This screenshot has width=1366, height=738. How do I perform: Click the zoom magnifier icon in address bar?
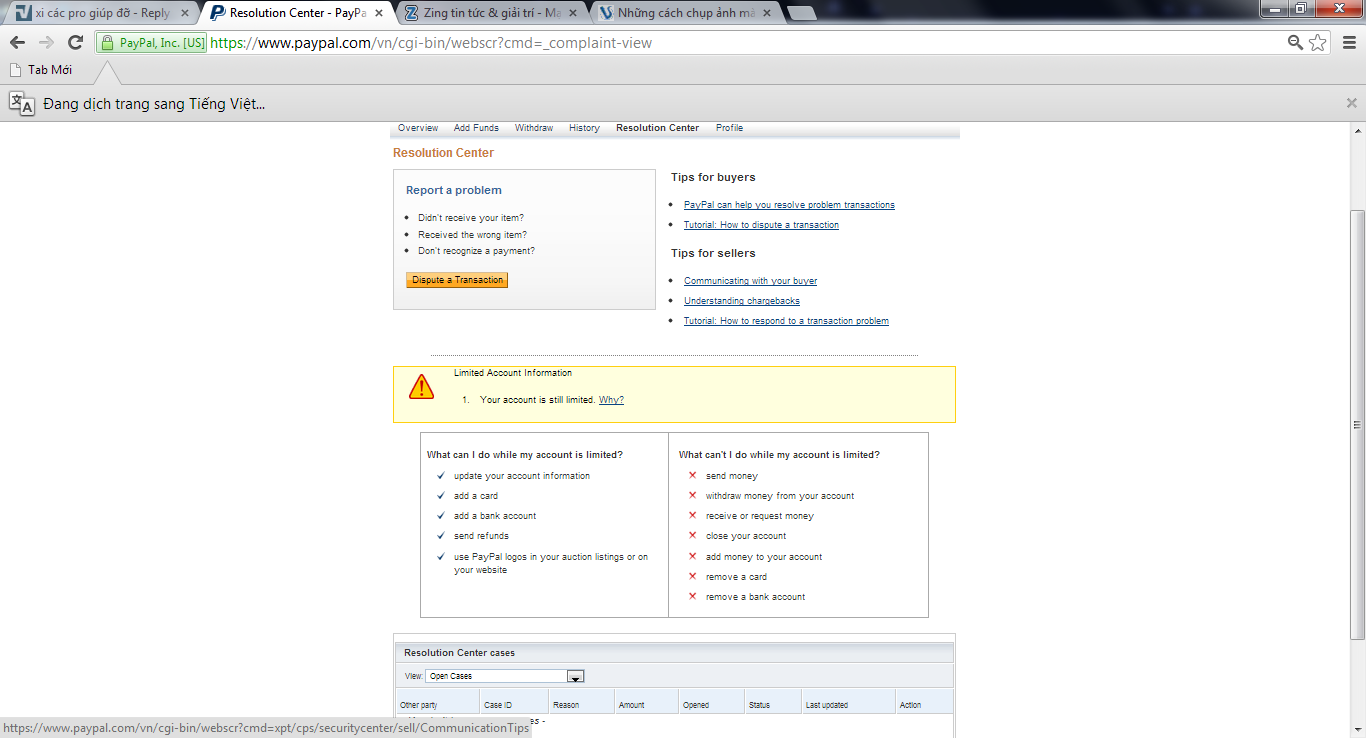[x=1296, y=42]
